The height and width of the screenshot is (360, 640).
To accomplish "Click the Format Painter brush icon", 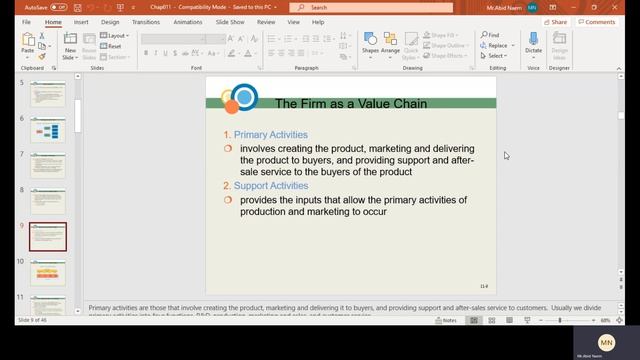I will click(x=42, y=56).
